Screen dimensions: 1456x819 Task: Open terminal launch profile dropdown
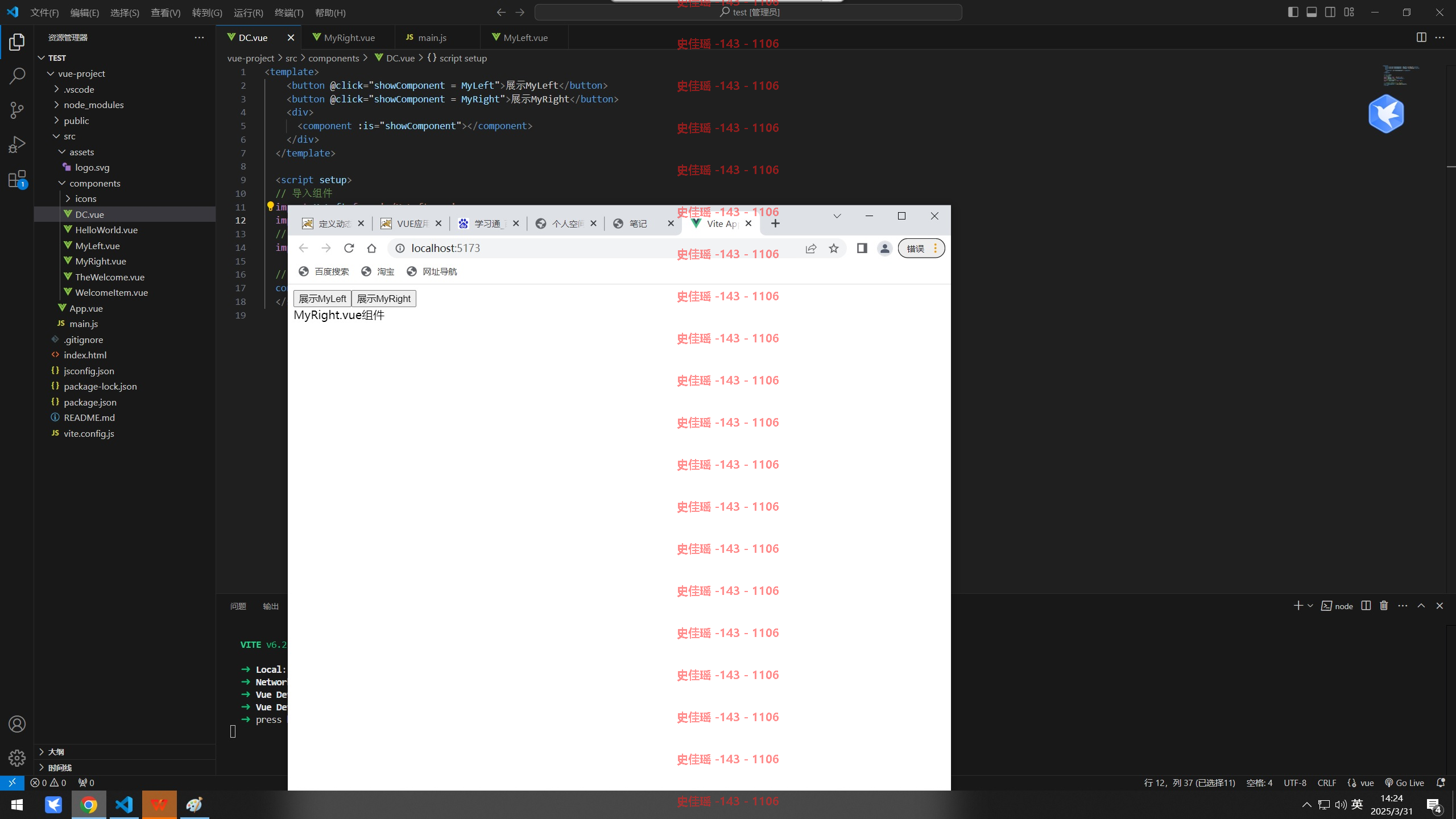click(1310, 606)
